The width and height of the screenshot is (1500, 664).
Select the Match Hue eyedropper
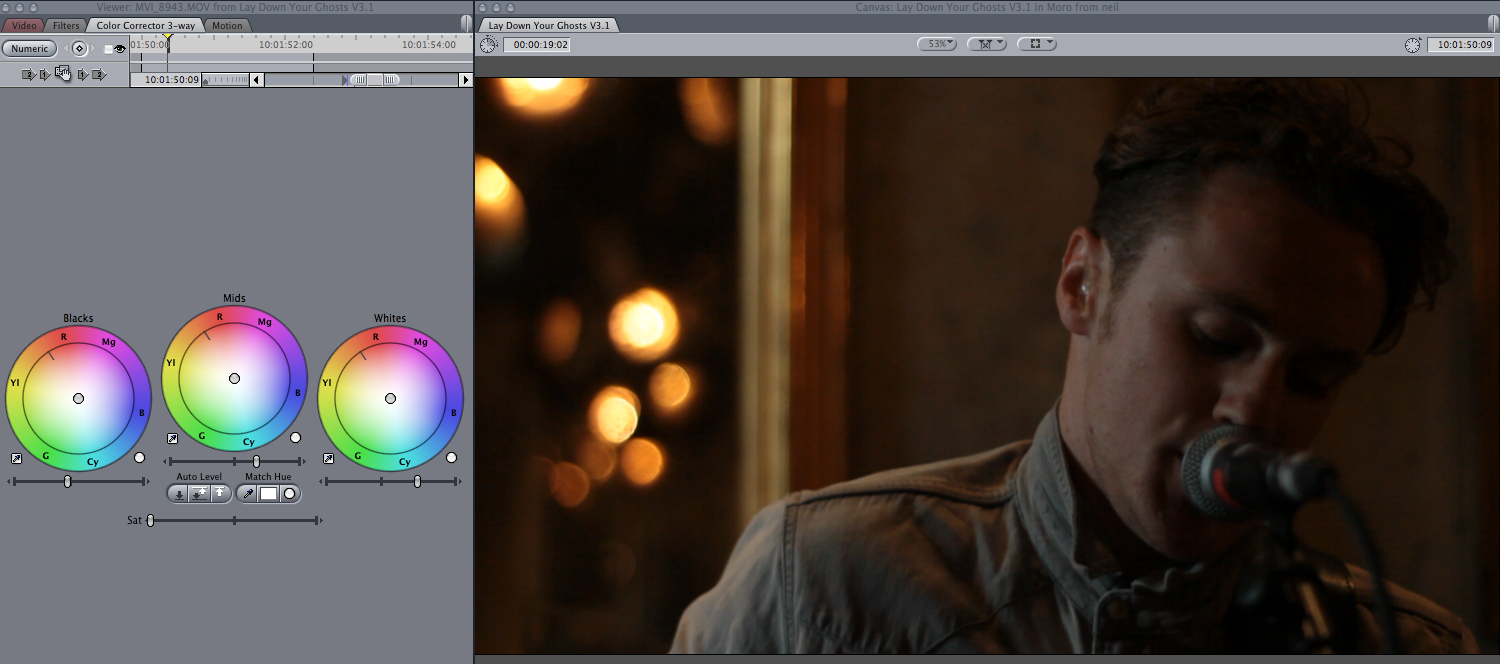(x=248, y=493)
